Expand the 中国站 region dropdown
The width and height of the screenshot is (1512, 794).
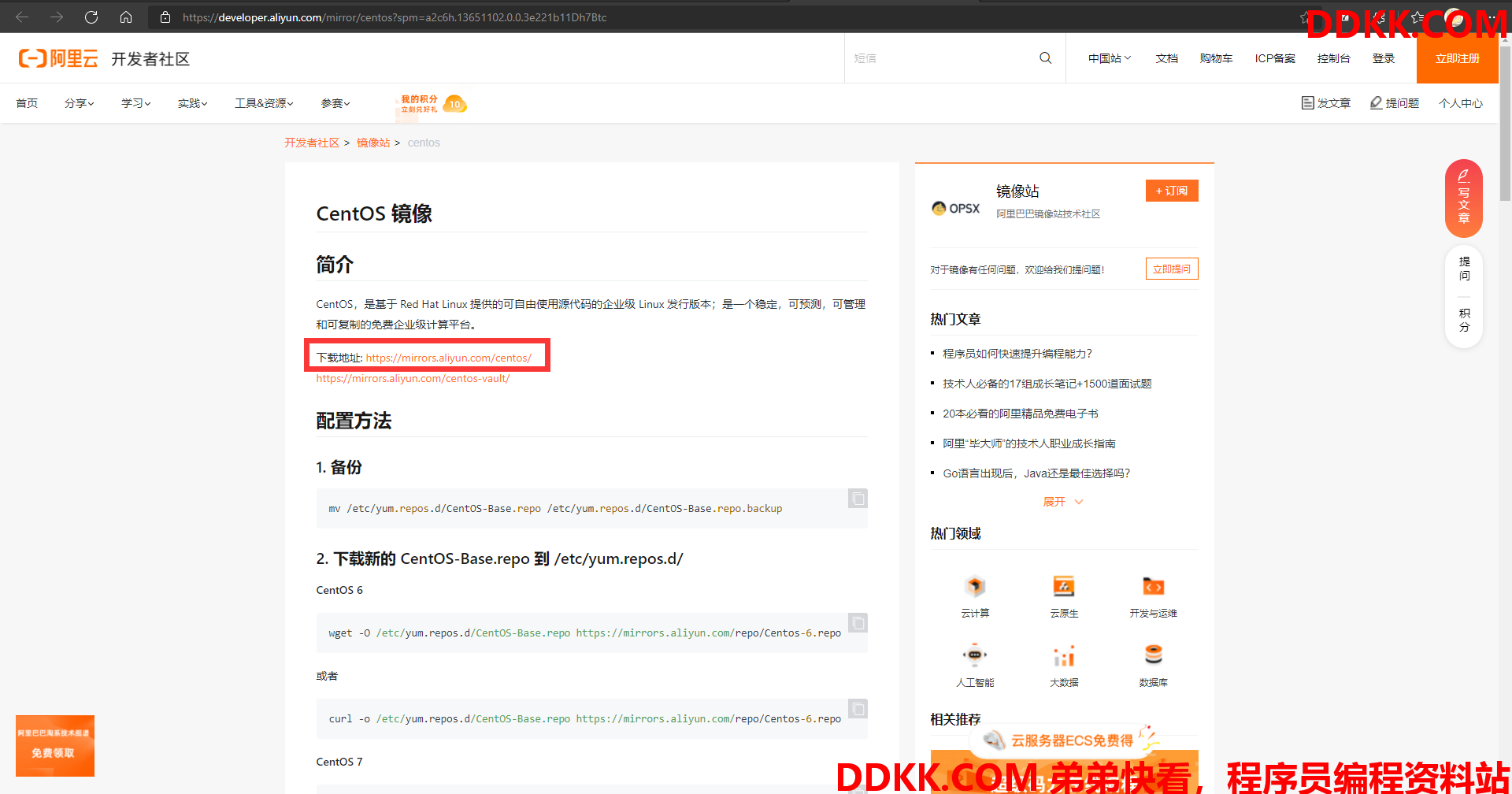[1110, 58]
